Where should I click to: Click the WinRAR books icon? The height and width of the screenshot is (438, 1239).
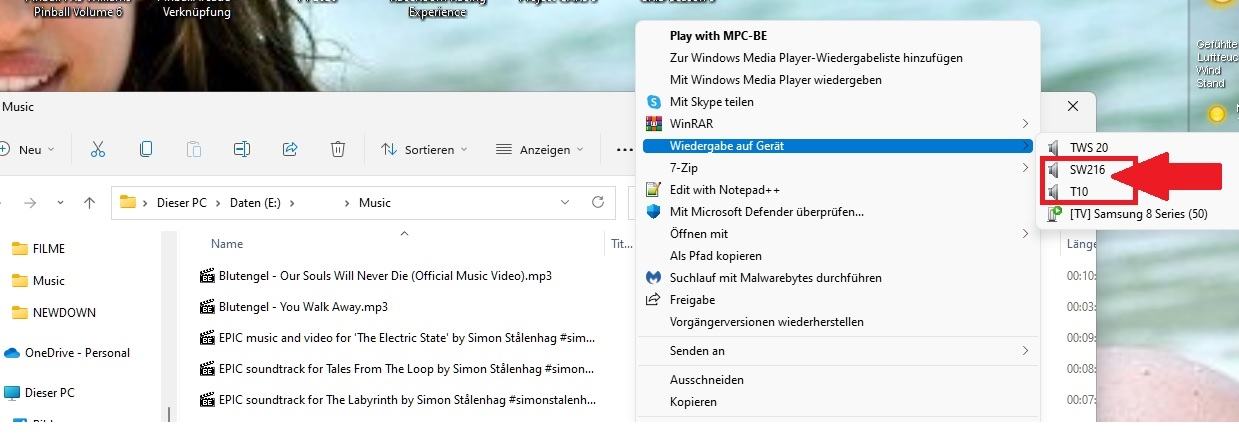(x=654, y=124)
